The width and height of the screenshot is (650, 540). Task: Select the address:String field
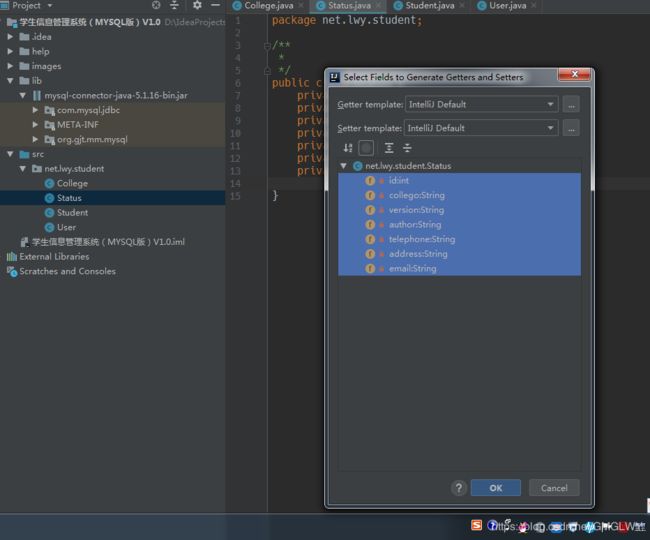click(x=459, y=254)
